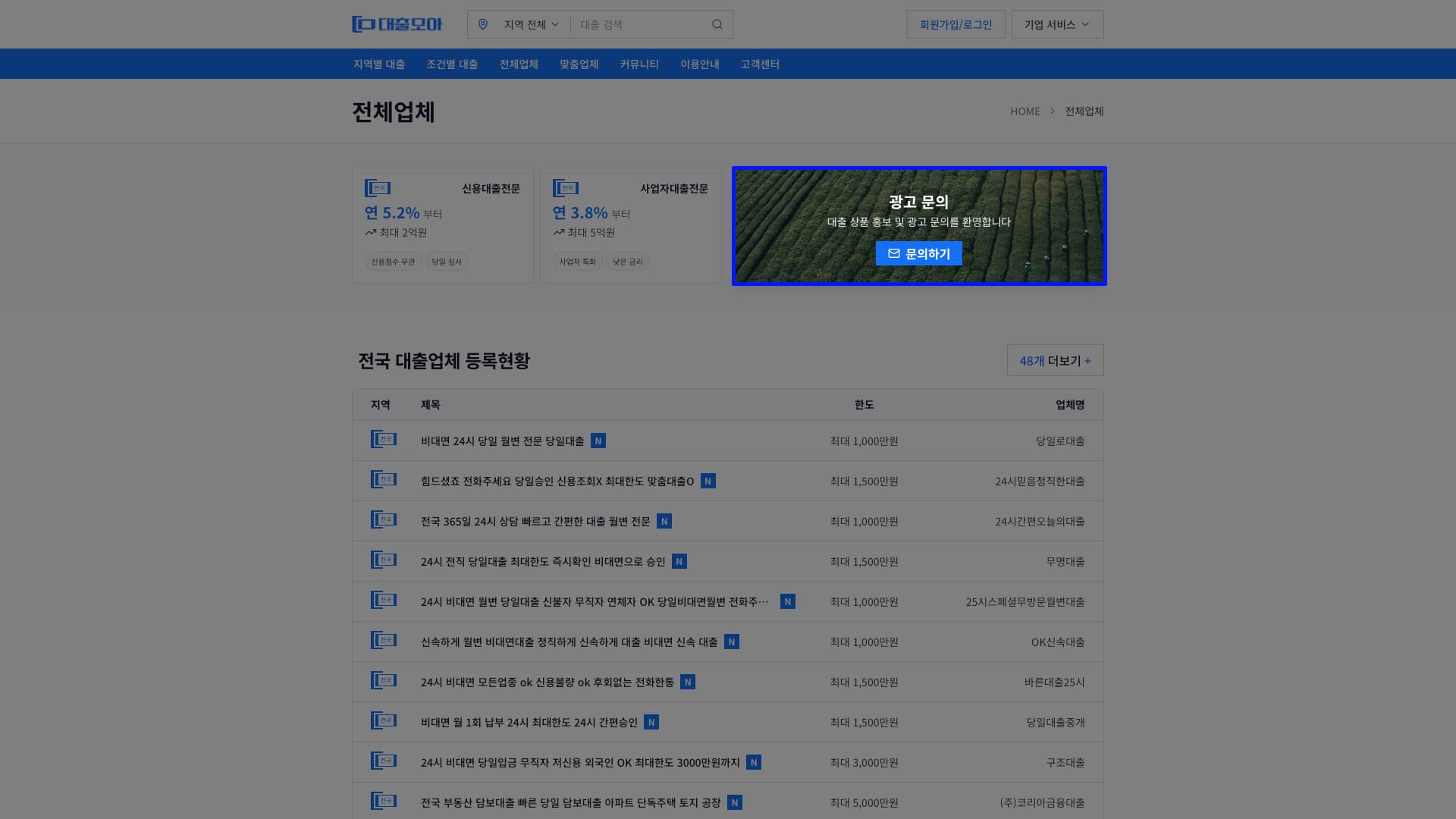The image size is (1456, 819).
Task: Click the location pin icon in the search bar
Action: [485, 24]
